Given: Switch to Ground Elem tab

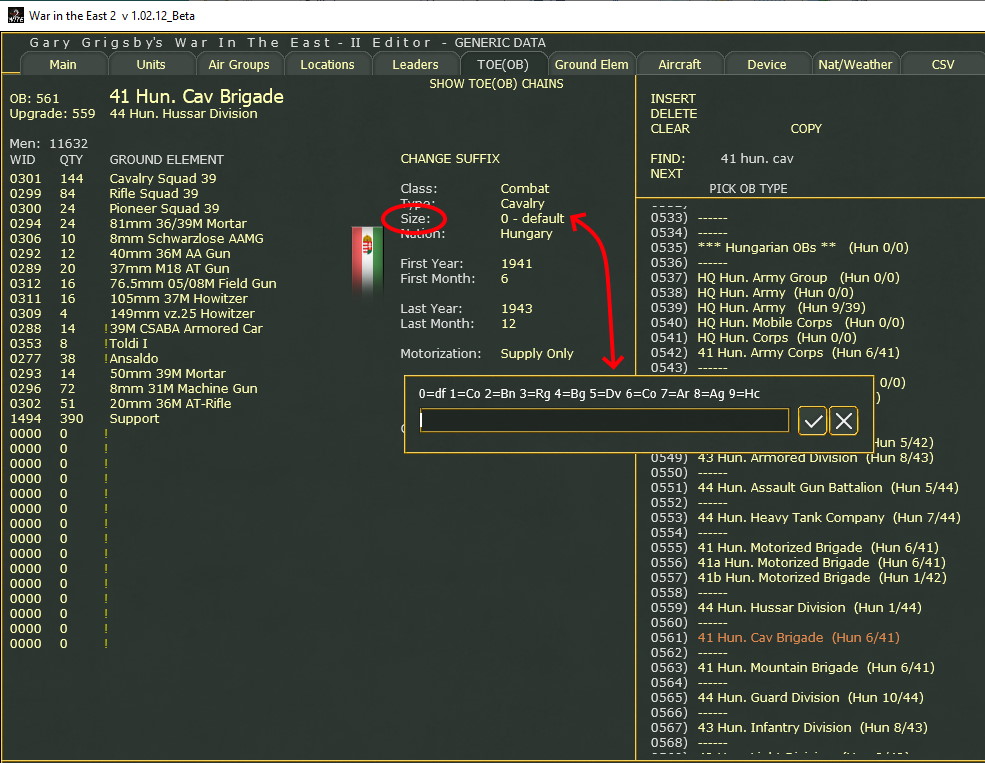Looking at the screenshot, I should (591, 65).
